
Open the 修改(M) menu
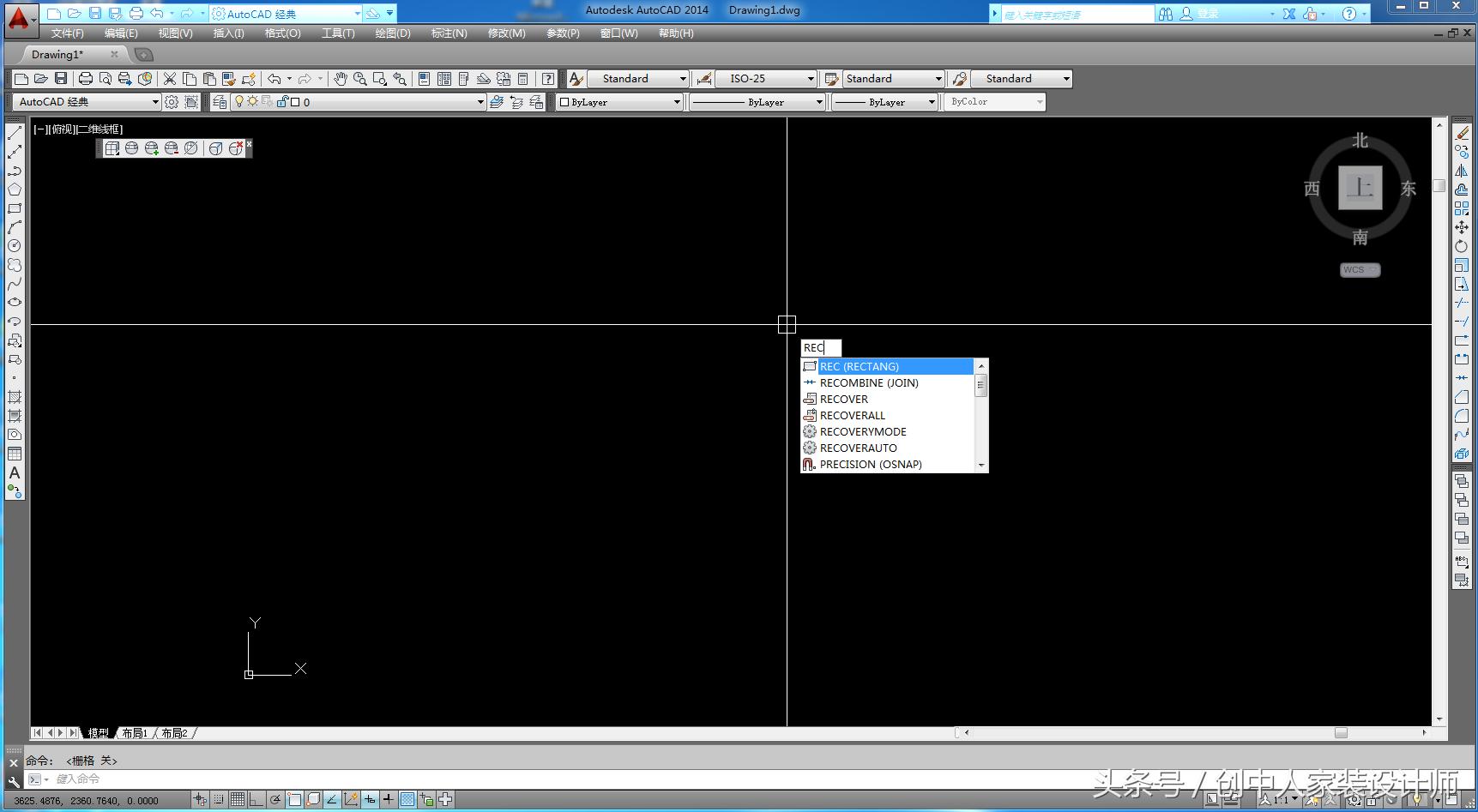[507, 33]
